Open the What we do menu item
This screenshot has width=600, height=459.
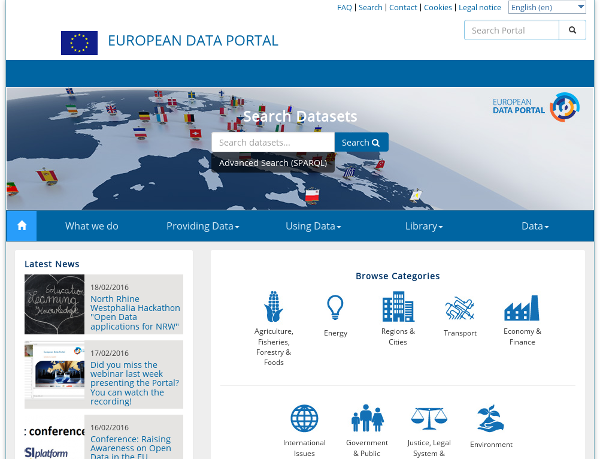pos(91,226)
